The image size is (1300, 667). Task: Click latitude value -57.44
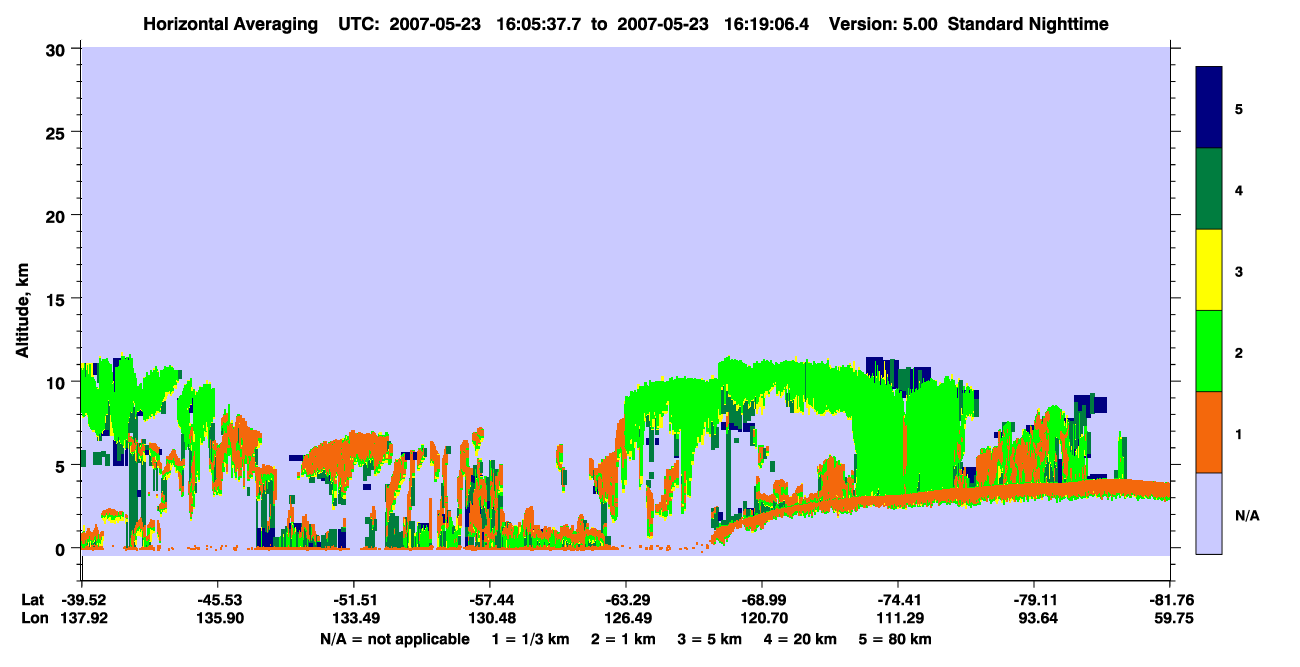(489, 600)
